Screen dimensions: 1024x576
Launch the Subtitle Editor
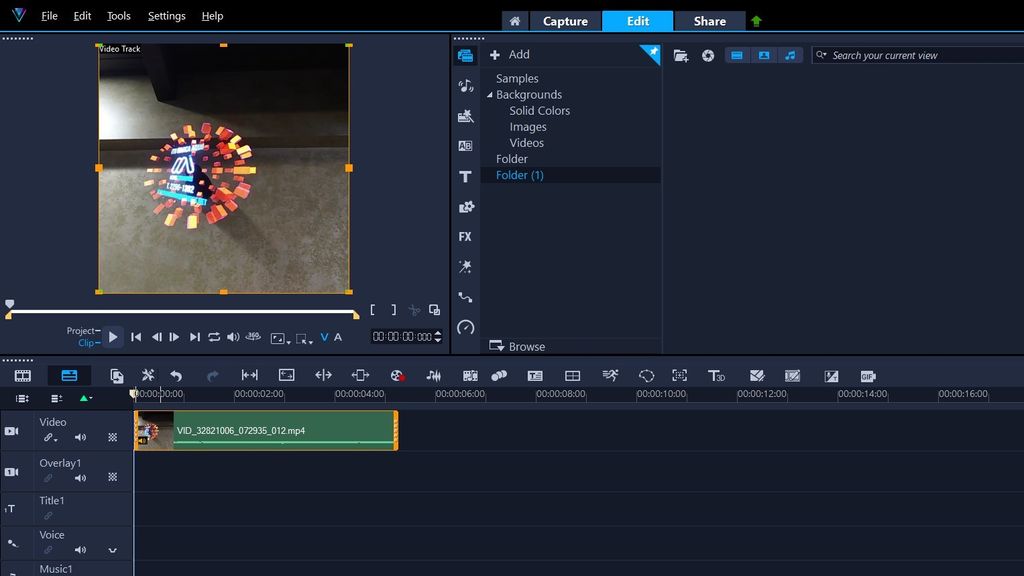point(535,375)
